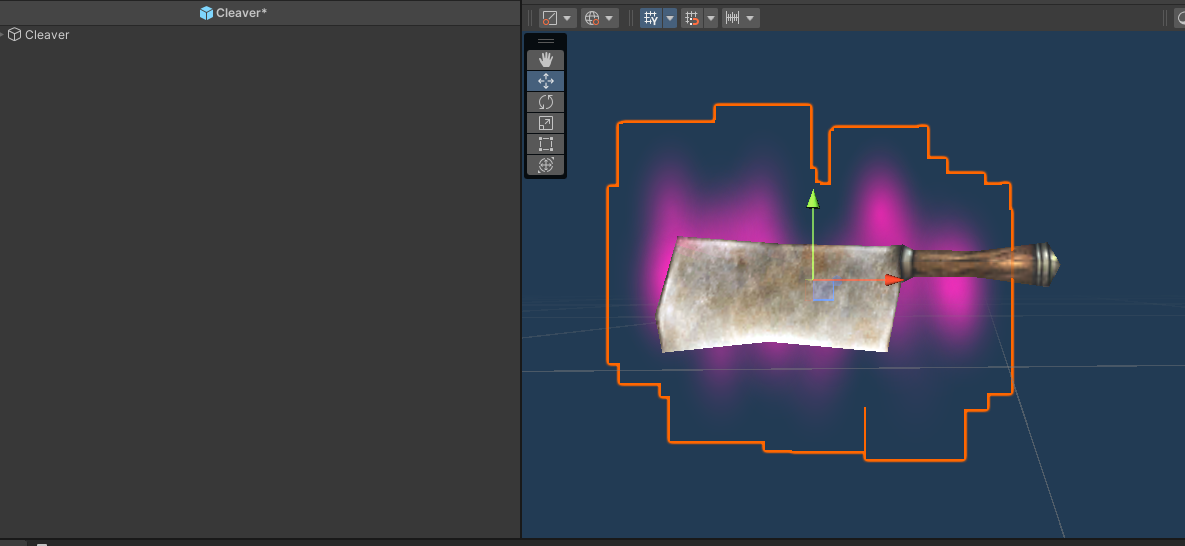Open the grid snapping settings dropdown

coord(710,18)
